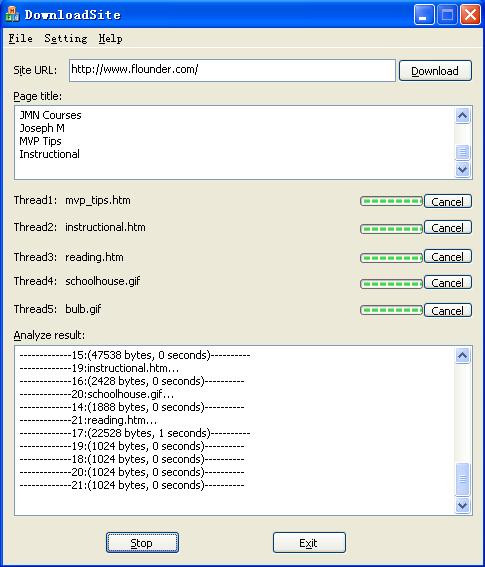
Task: Click result line '19:(1024 bytes, 0 seconds)'
Action: (x=132, y=447)
